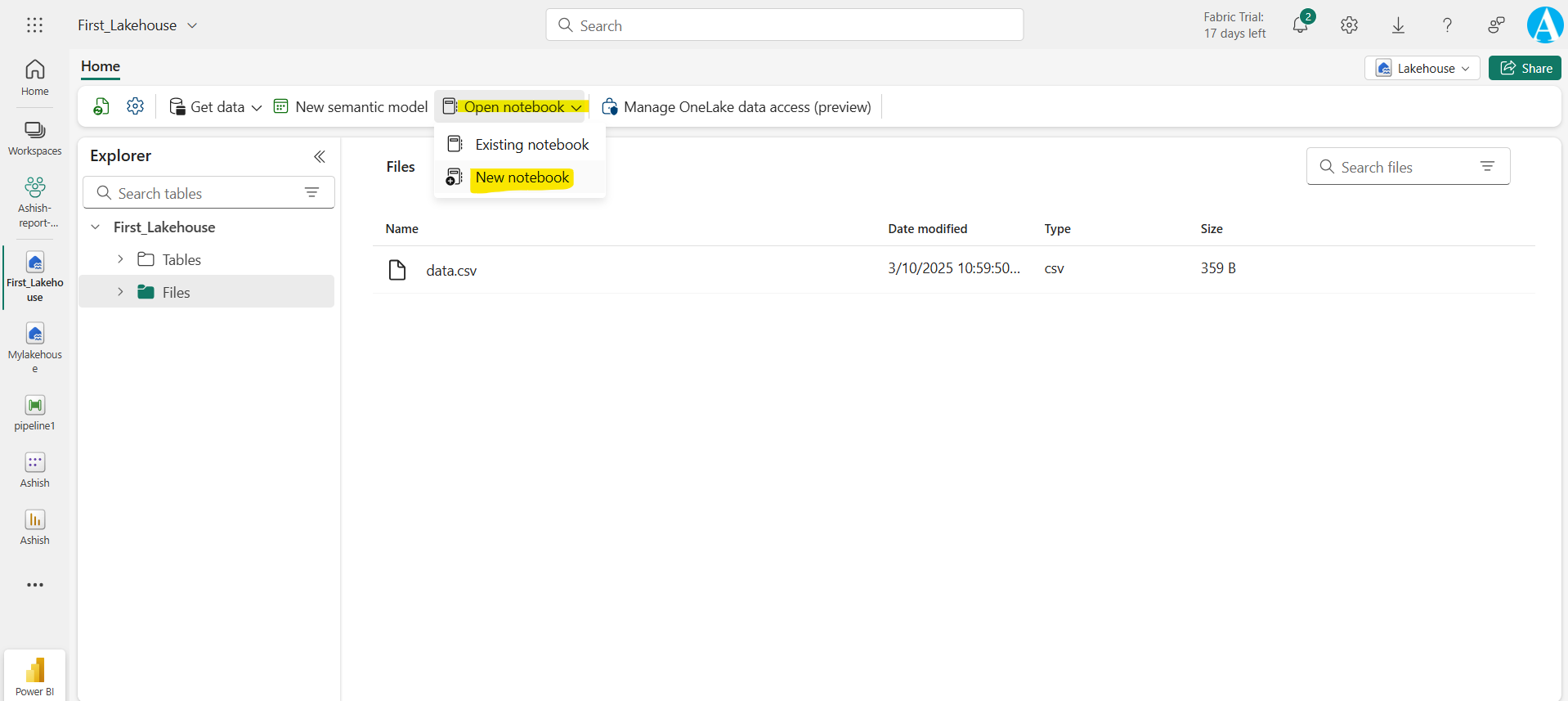Screen dimensions: 1568x701
Task: Click the Share button
Action: [x=1525, y=68]
